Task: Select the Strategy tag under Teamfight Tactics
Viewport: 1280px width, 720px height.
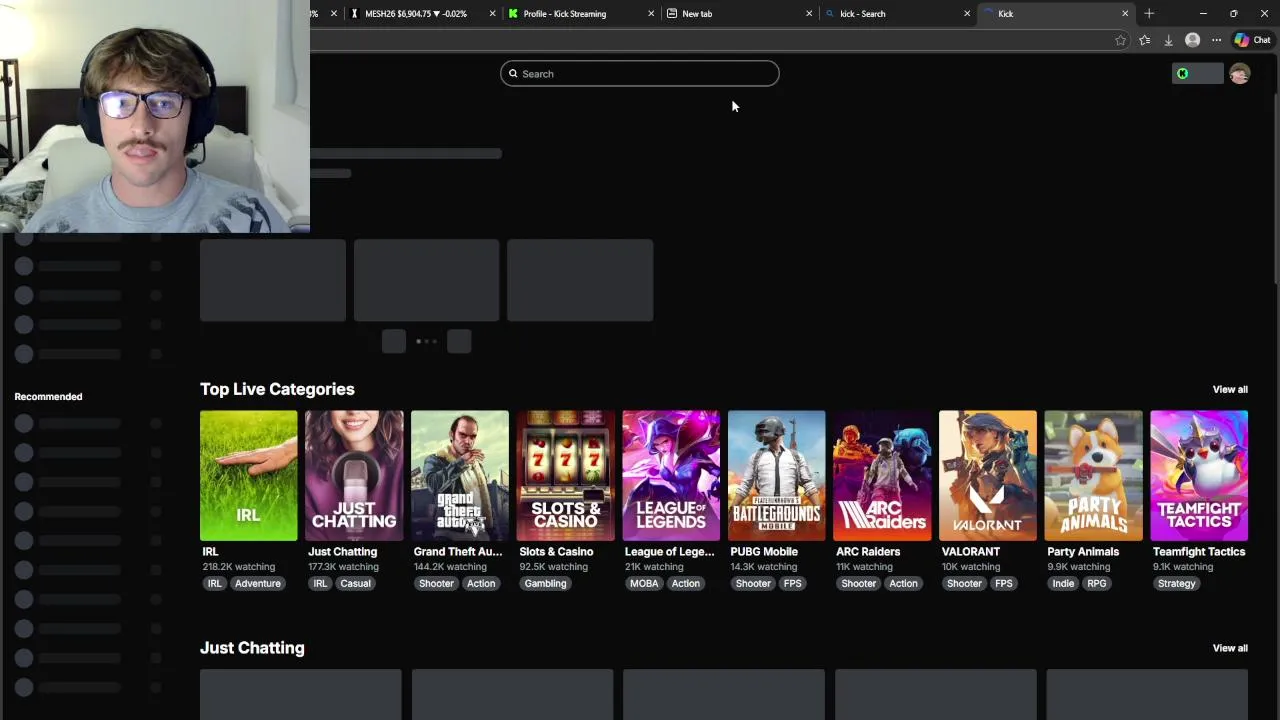Action: [1176, 583]
